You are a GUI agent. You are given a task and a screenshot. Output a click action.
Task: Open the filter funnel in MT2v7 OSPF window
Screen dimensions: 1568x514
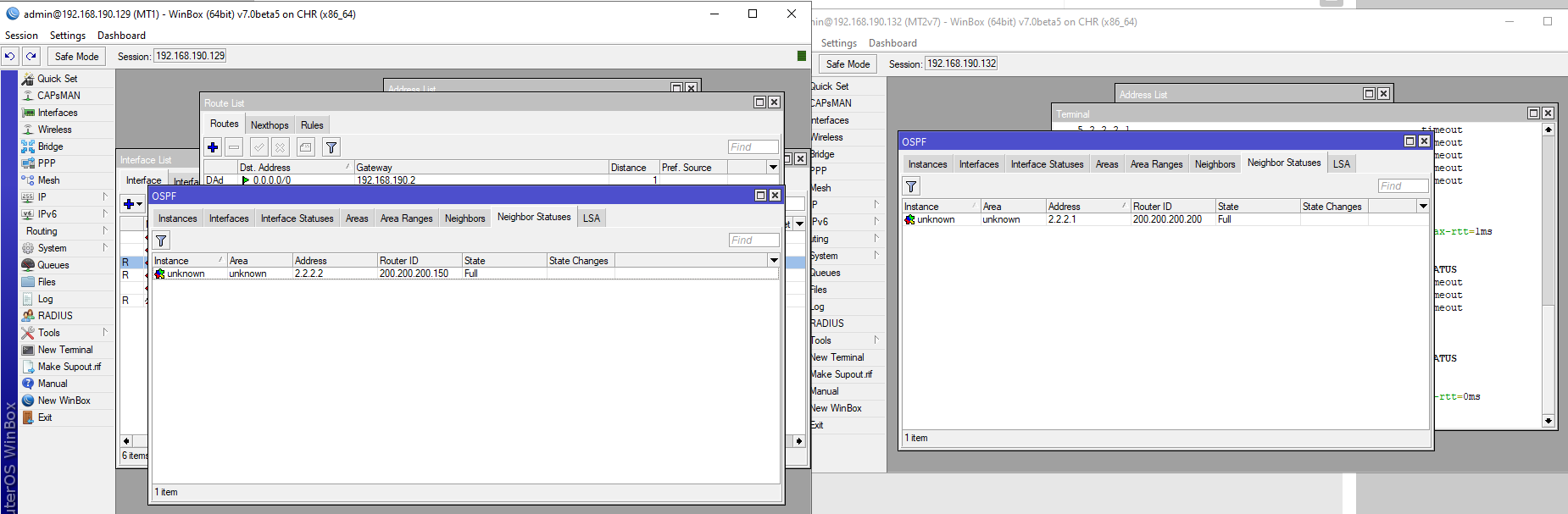click(911, 186)
